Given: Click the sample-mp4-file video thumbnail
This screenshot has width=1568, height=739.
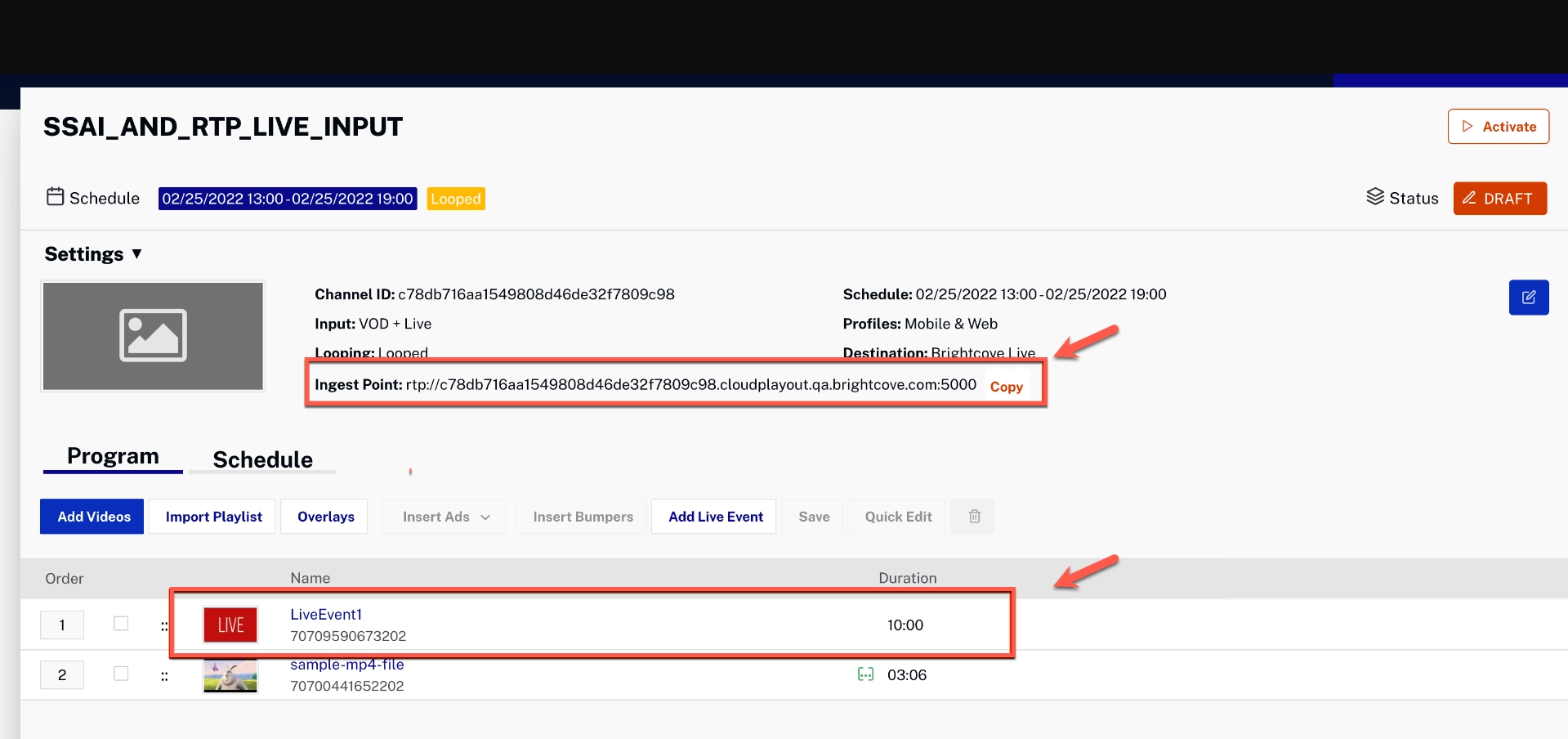Looking at the screenshot, I should click(x=230, y=676).
